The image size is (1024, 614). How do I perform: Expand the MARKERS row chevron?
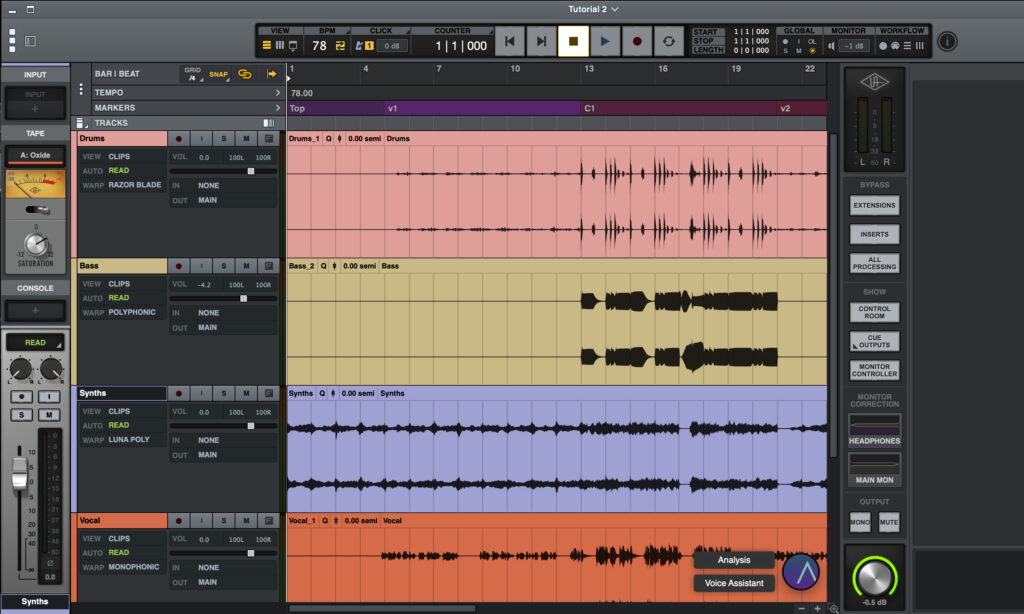tap(278, 108)
